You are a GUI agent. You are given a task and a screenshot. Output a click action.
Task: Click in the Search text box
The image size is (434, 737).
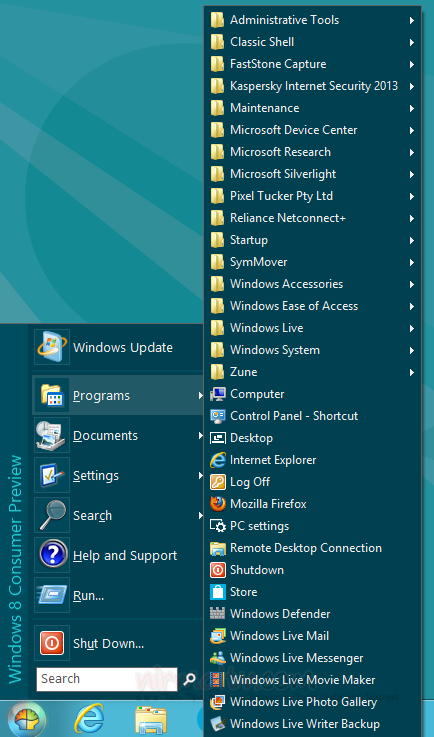(x=107, y=679)
